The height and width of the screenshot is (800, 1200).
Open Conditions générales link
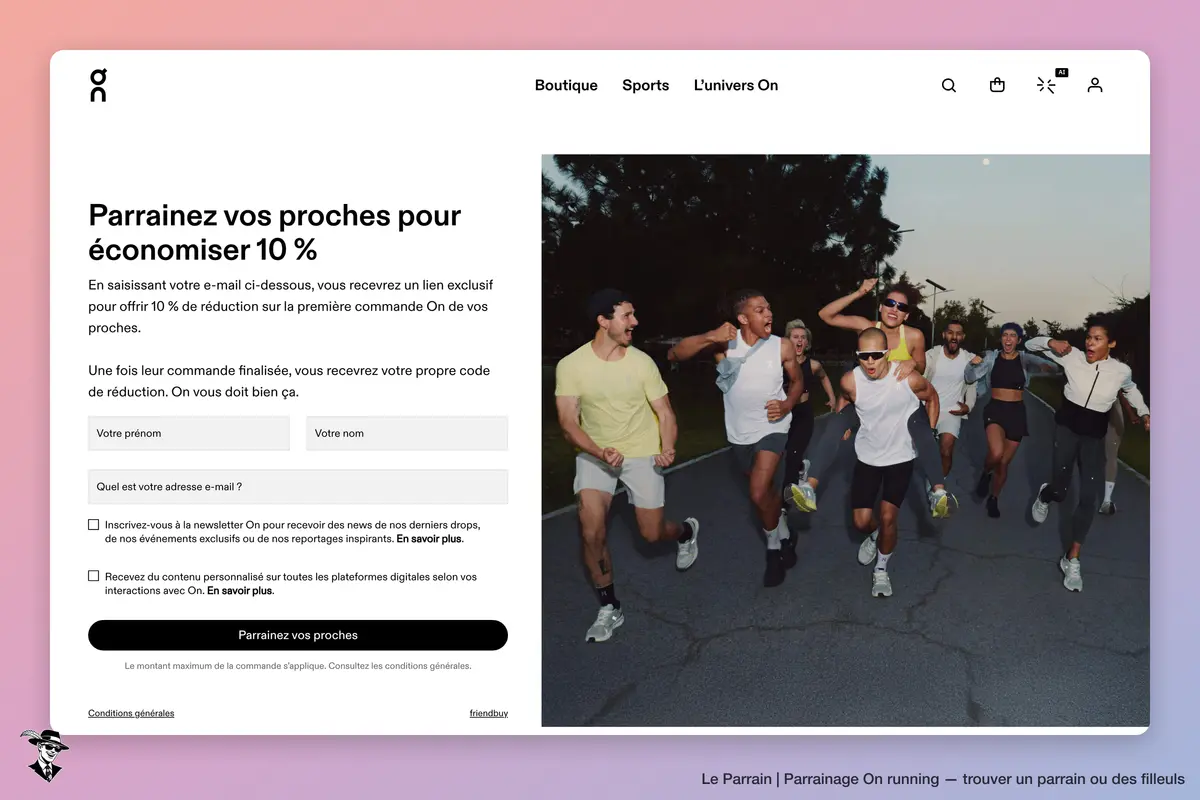(x=131, y=713)
